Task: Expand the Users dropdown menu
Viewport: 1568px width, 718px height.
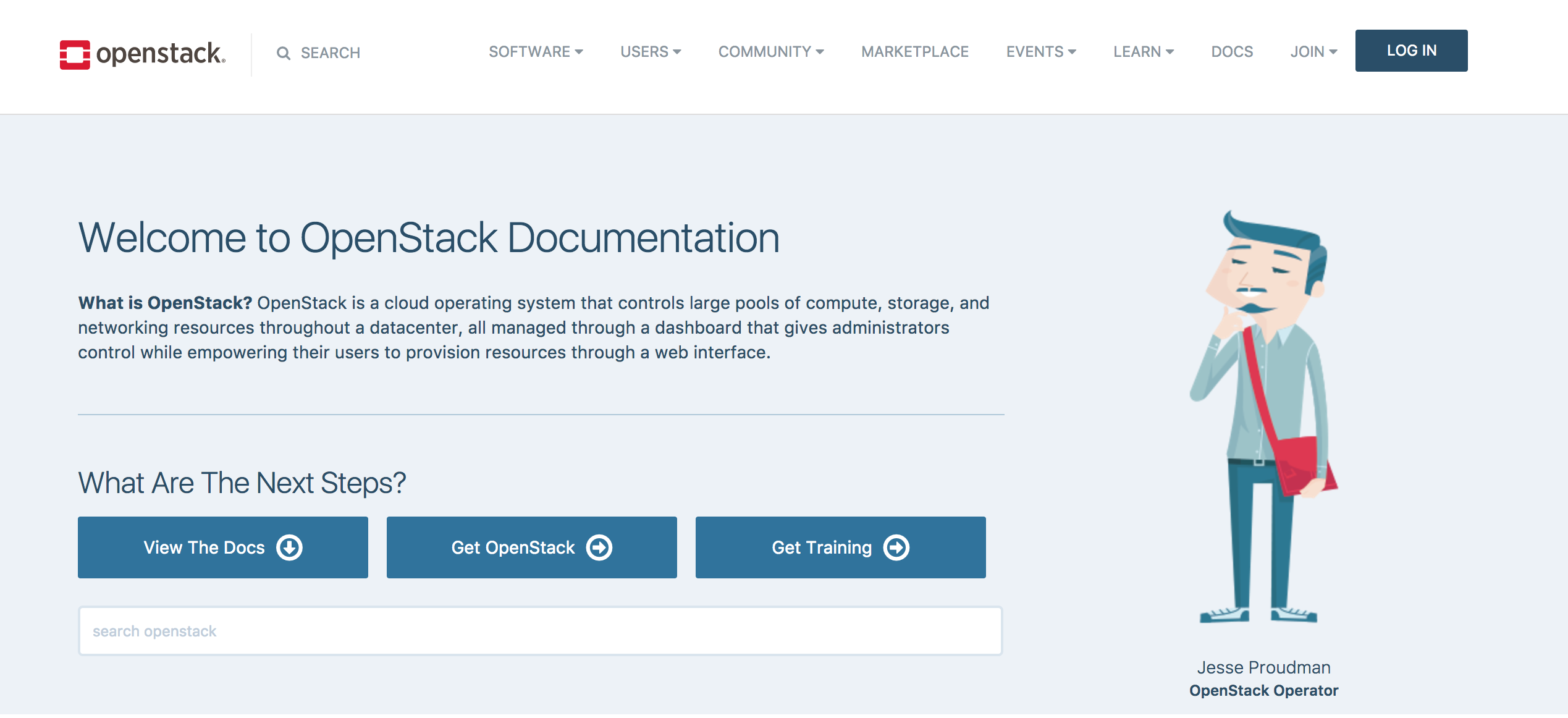Action: pyautogui.click(x=651, y=52)
